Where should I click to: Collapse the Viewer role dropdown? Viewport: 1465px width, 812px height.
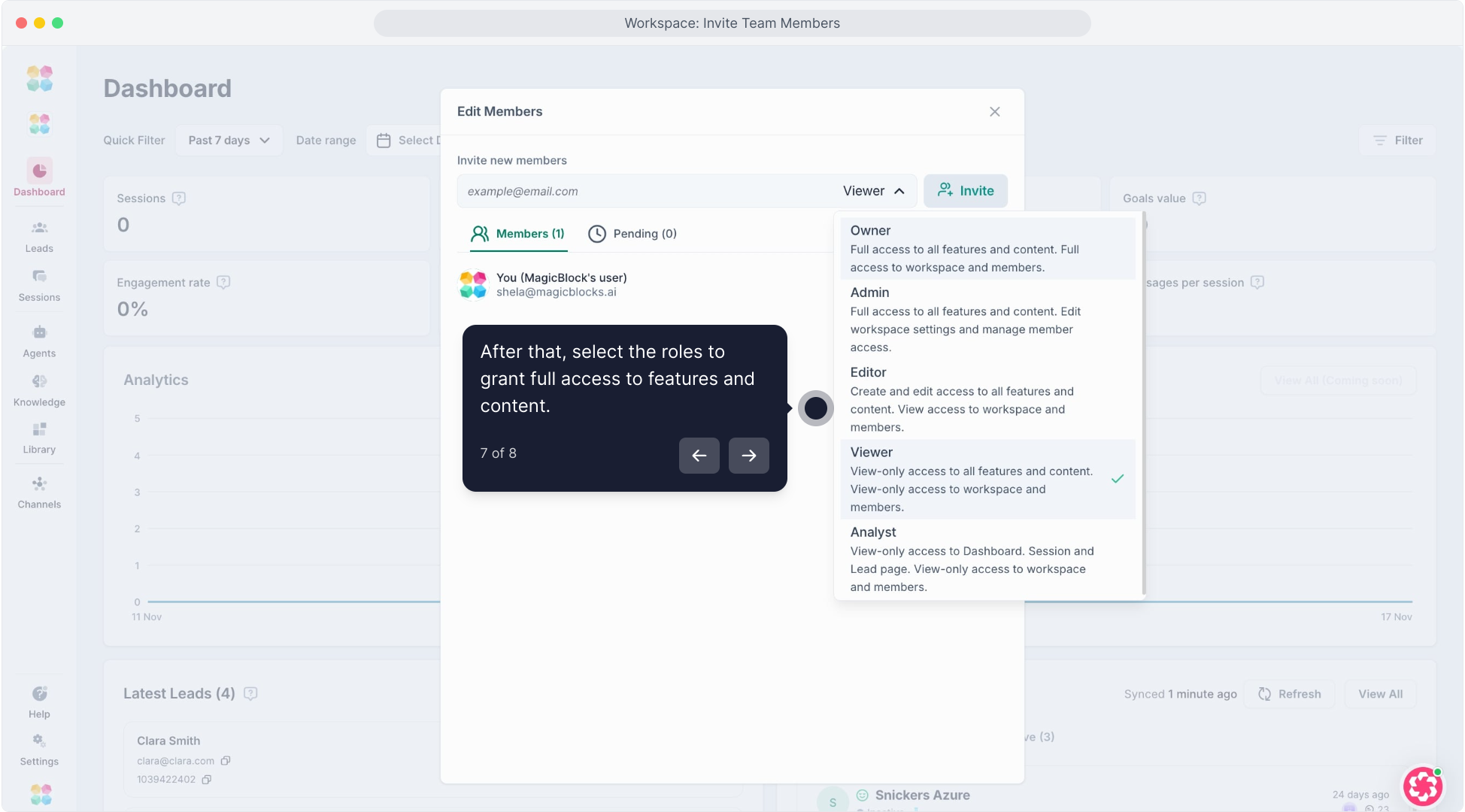pyautogui.click(x=874, y=191)
